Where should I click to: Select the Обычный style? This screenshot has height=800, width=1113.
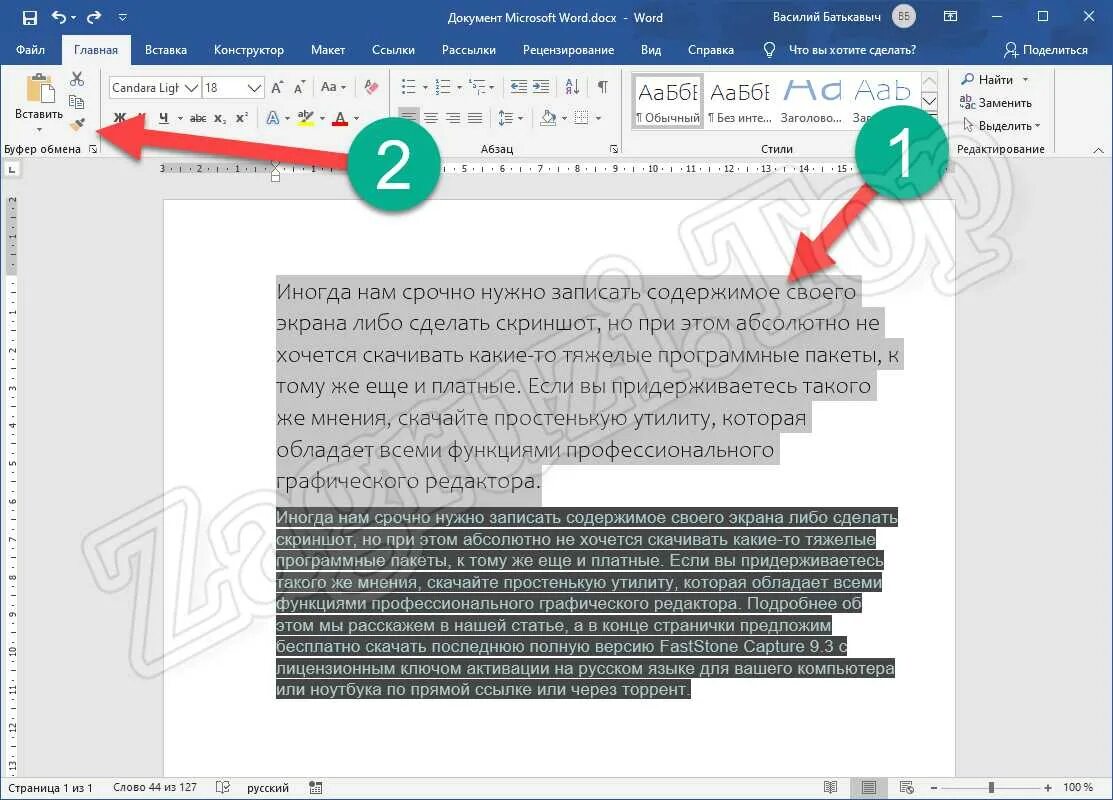pyautogui.click(x=667, y=101)
